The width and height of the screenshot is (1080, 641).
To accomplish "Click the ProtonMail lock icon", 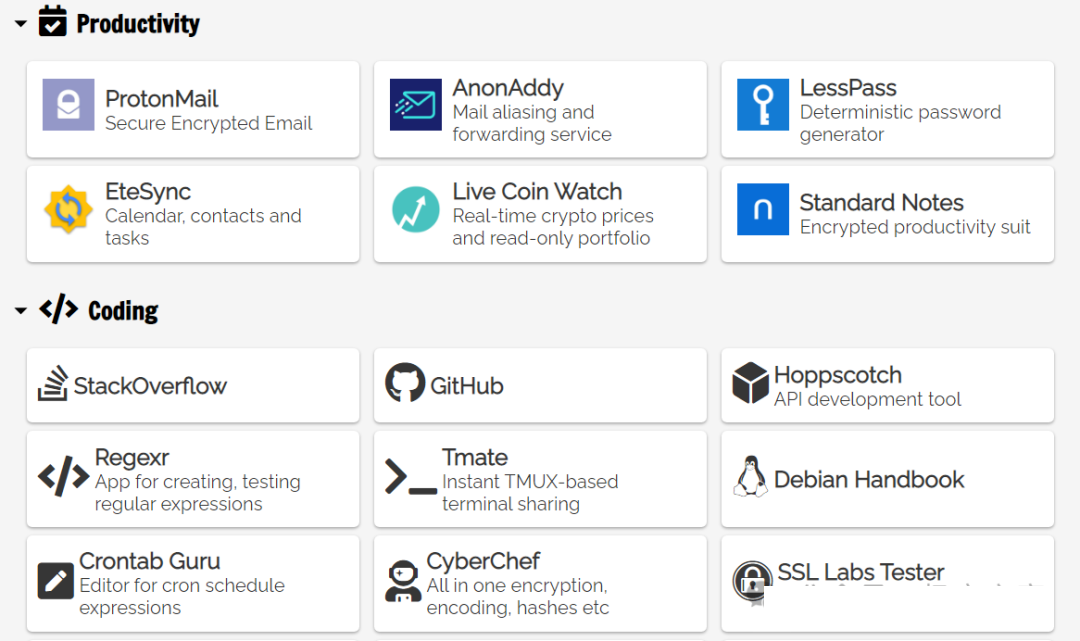I will [x=68, y=105].
